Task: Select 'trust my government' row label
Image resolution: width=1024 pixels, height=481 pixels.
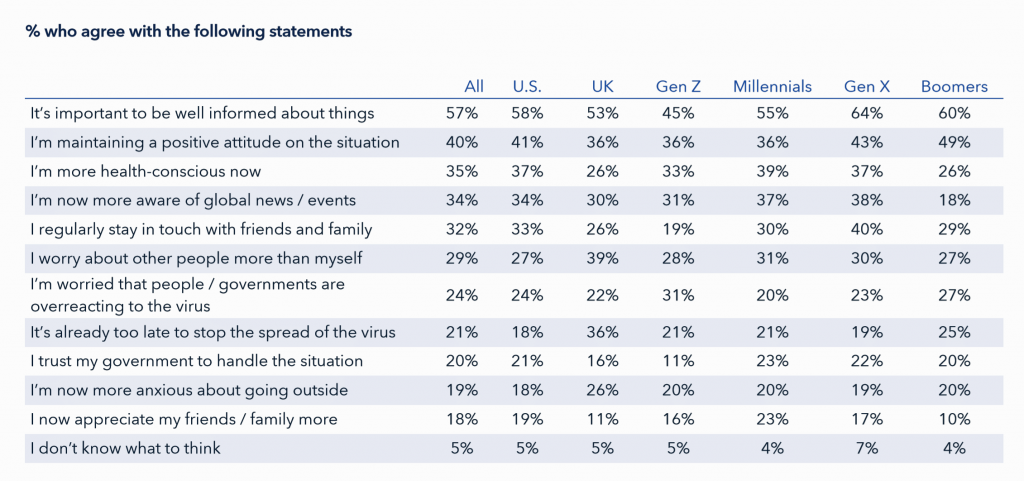Action: click(x=196, y=360)
